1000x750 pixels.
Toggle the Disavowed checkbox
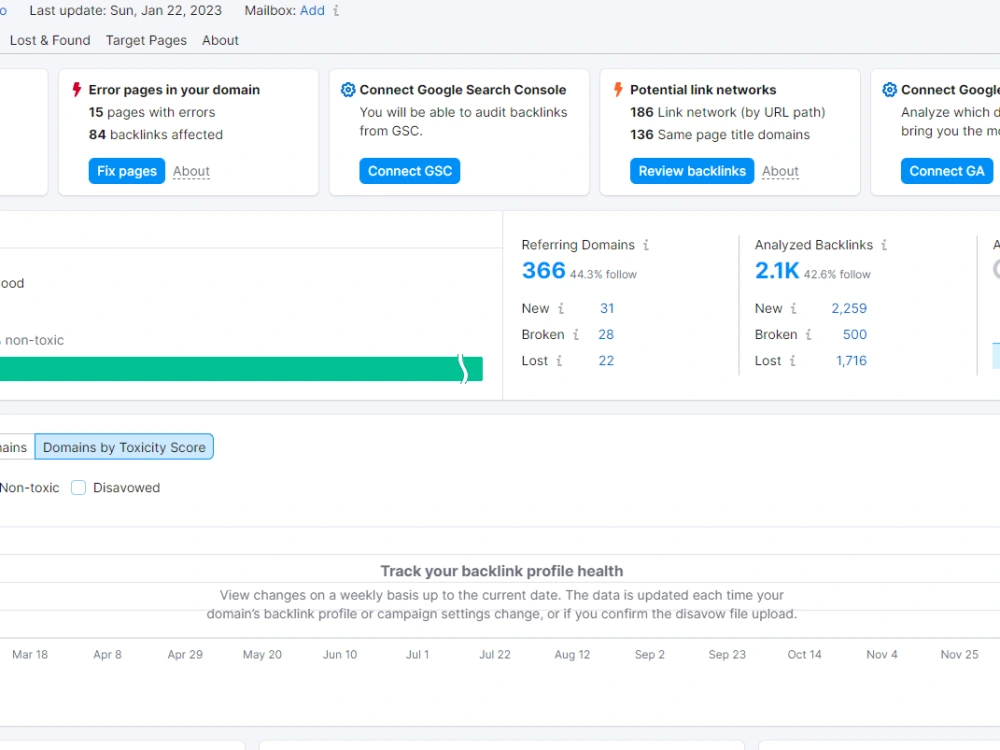78,488
